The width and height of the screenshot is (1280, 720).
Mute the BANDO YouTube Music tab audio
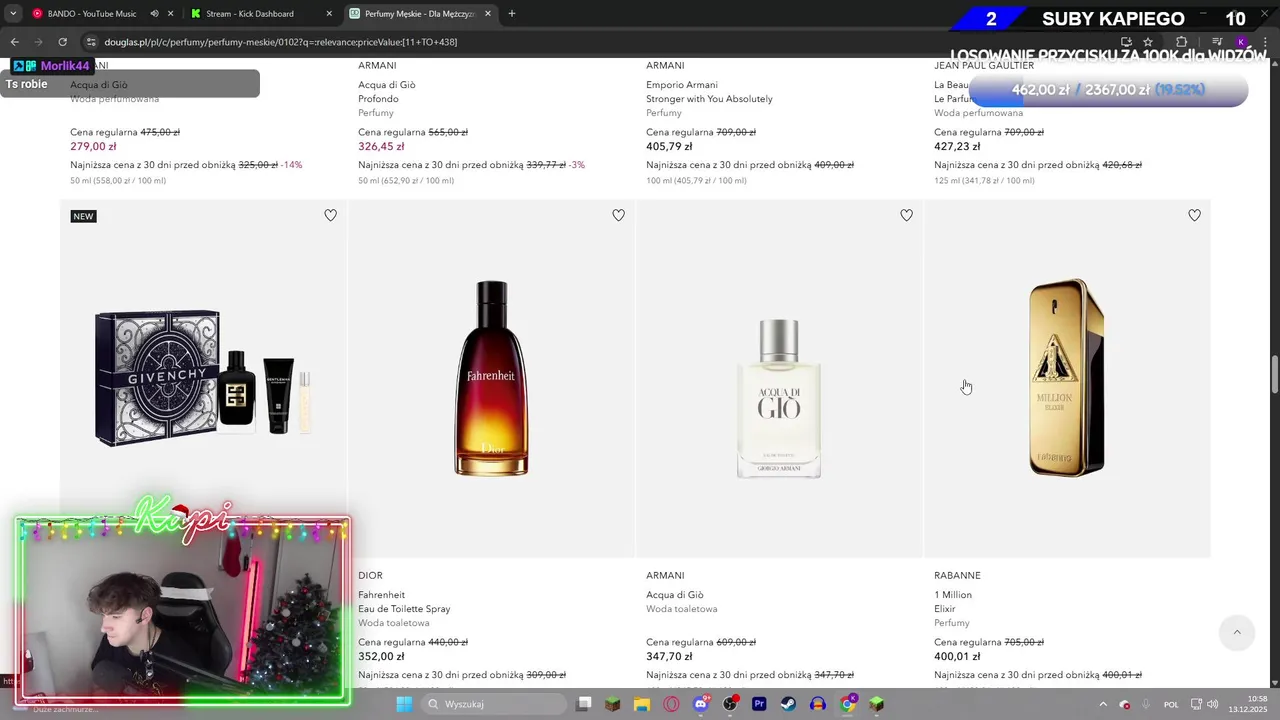154,14
